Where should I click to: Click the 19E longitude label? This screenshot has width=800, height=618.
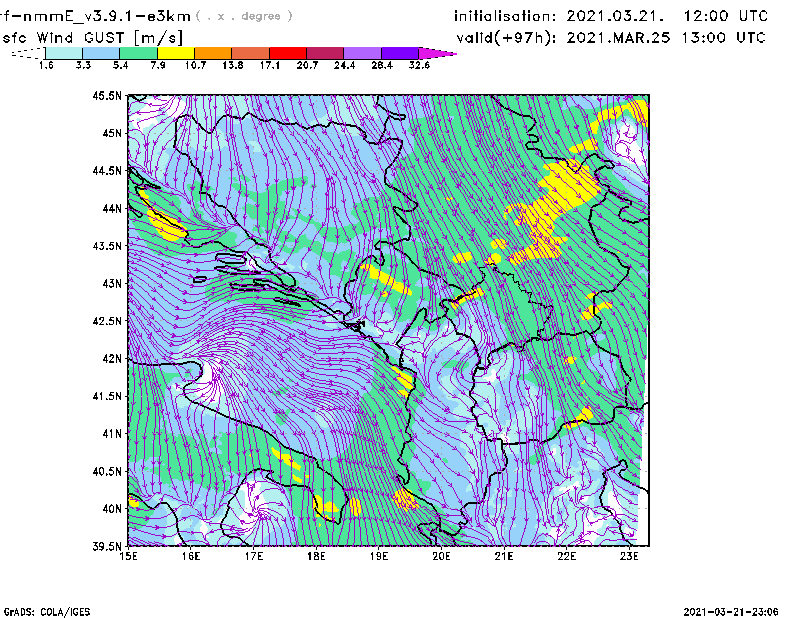click(379, 556)
